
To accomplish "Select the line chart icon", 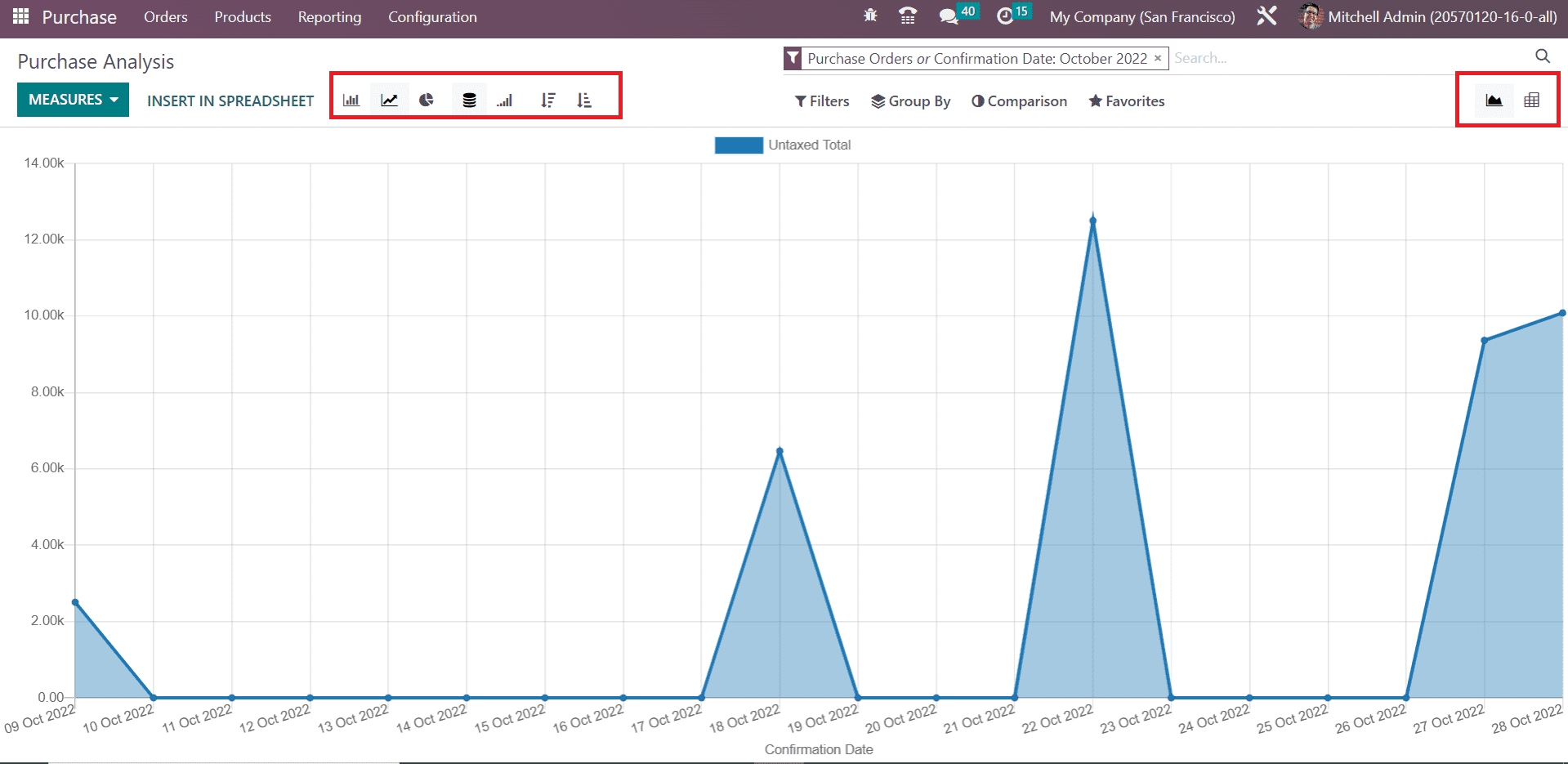I will point(390,100).
